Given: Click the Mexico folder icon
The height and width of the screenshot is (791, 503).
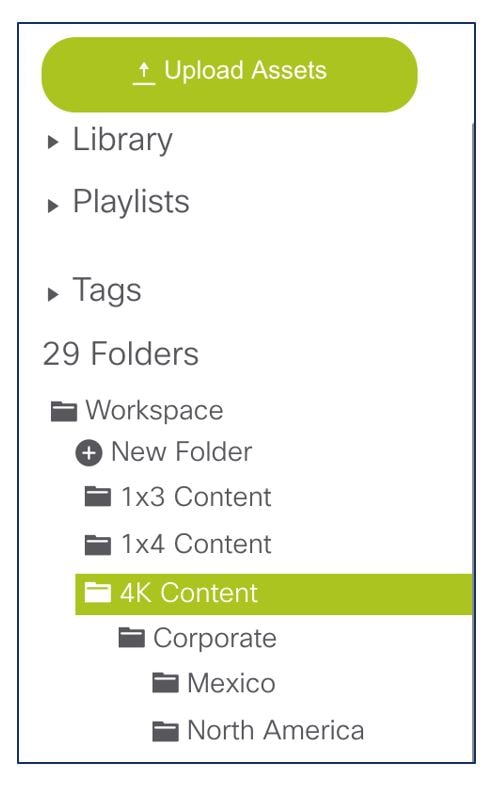Looking at the screenshot, I should 165,683.
